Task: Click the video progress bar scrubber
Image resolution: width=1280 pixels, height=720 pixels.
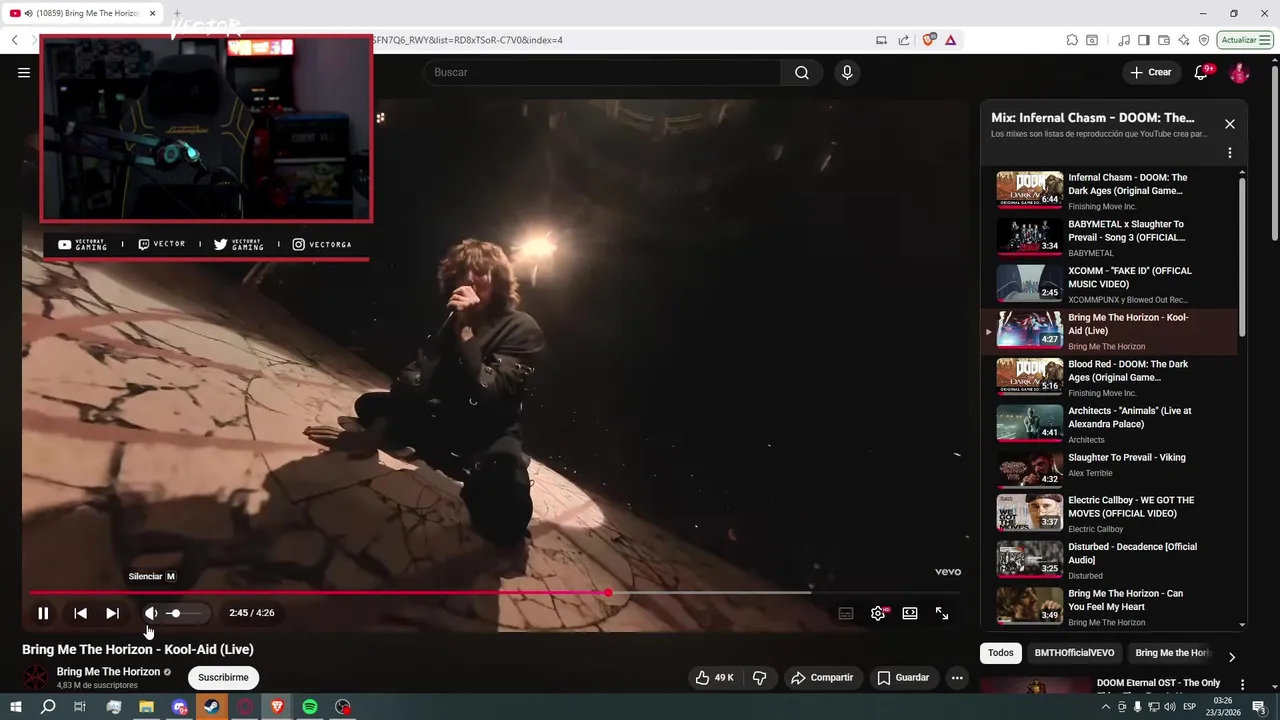Action: (x=608, y=593)
